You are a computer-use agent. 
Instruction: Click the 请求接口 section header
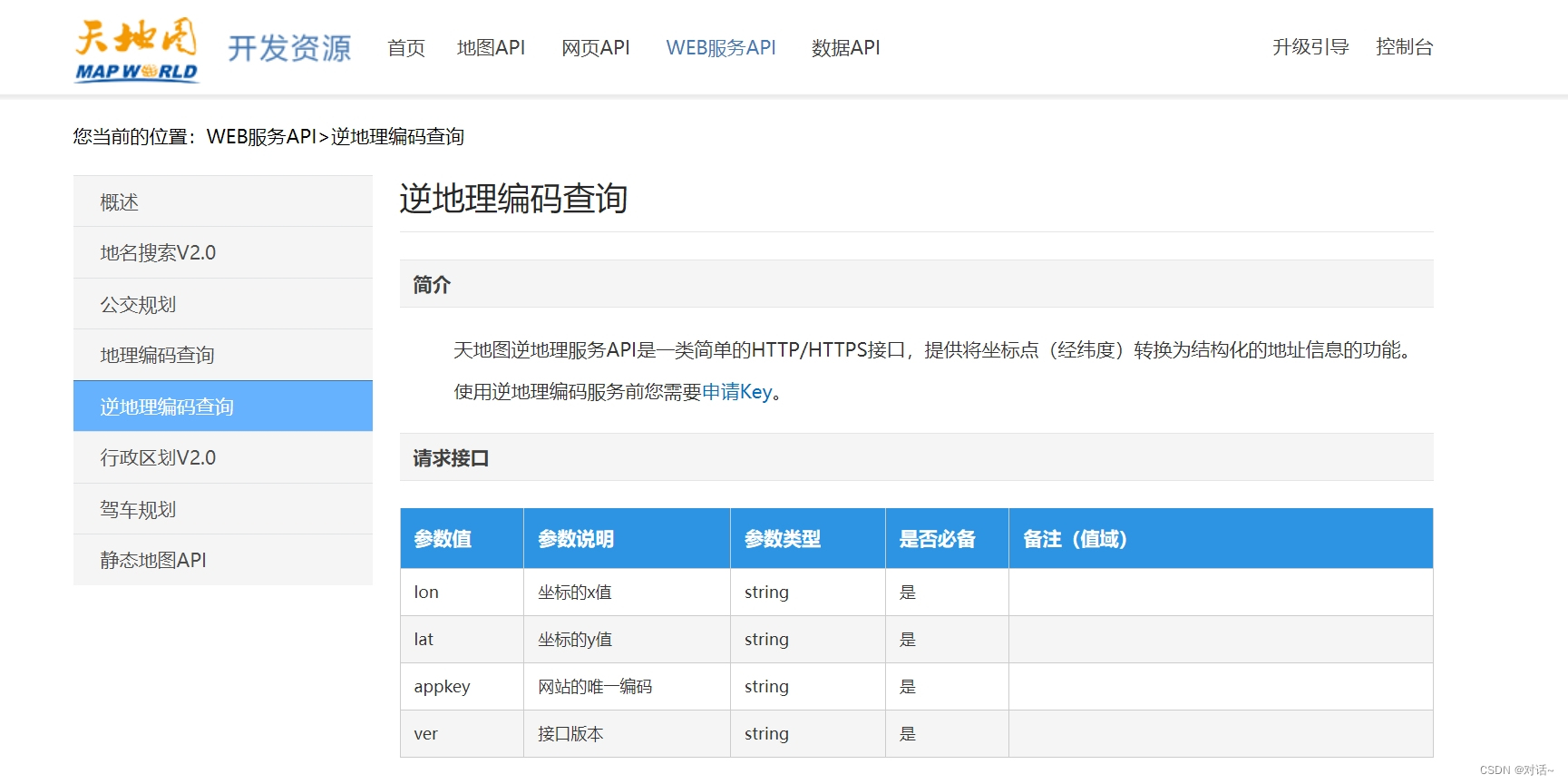916,457
